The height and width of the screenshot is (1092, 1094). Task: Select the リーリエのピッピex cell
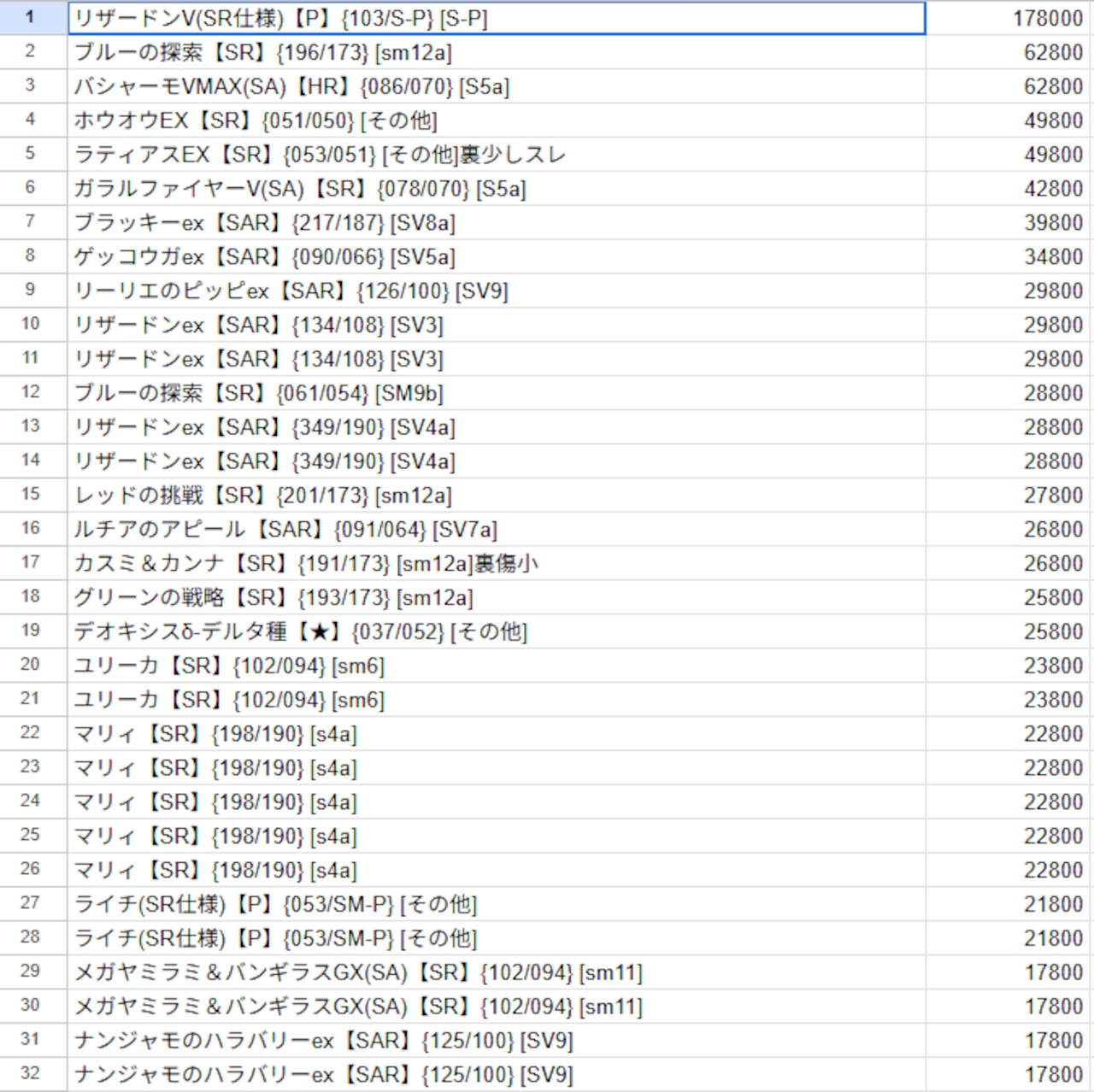[497, 291]
